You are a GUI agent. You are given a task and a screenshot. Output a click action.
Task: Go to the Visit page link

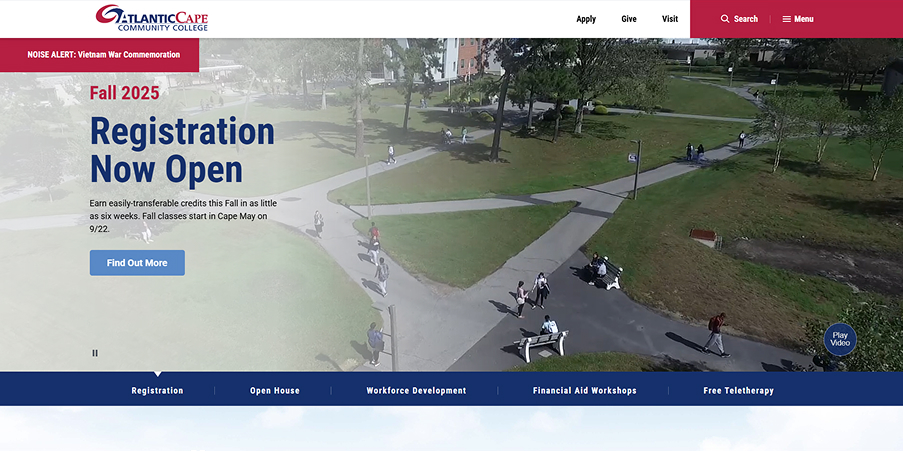click(x=670, y=19)
